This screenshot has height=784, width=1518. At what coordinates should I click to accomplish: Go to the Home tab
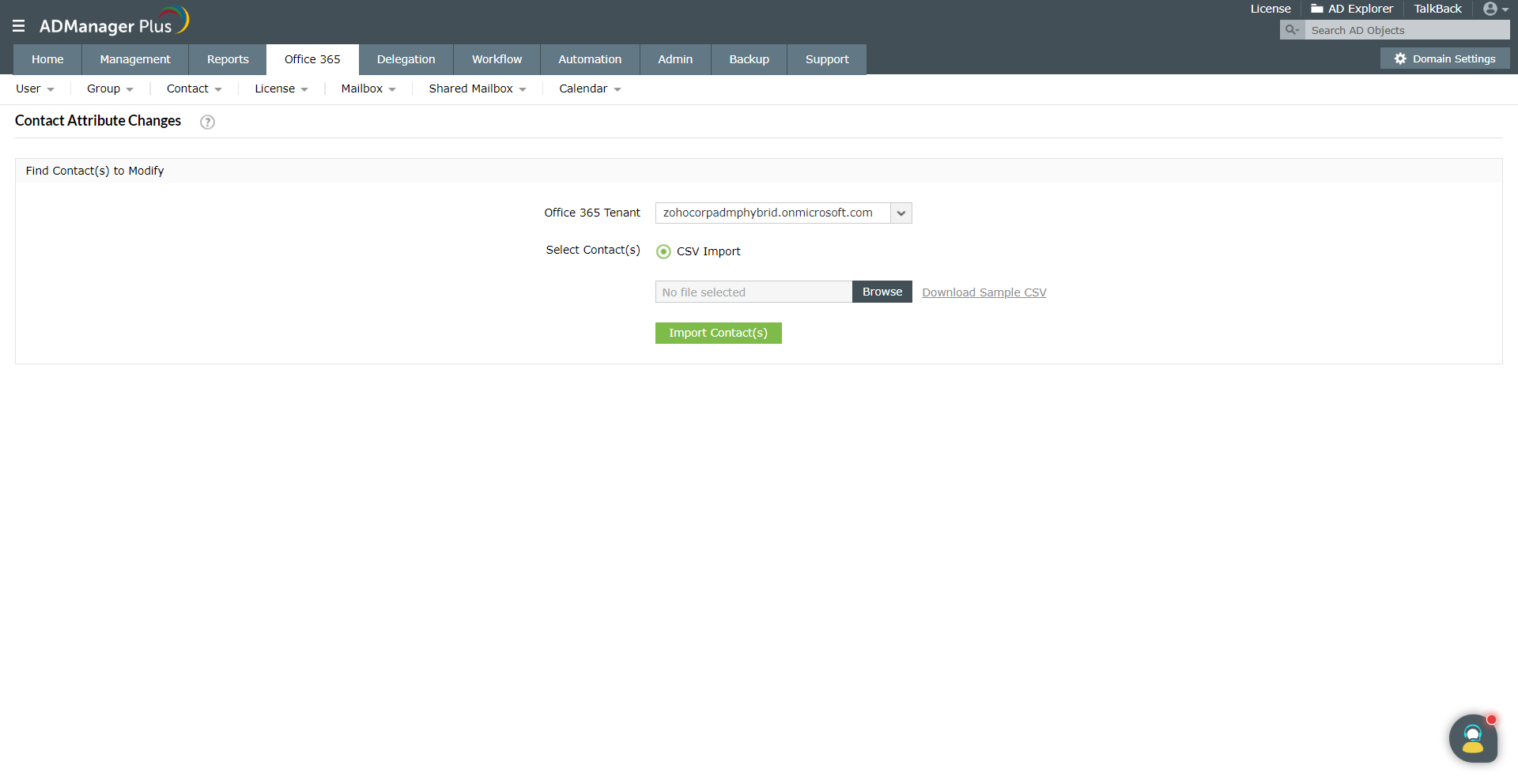(47, 59)
